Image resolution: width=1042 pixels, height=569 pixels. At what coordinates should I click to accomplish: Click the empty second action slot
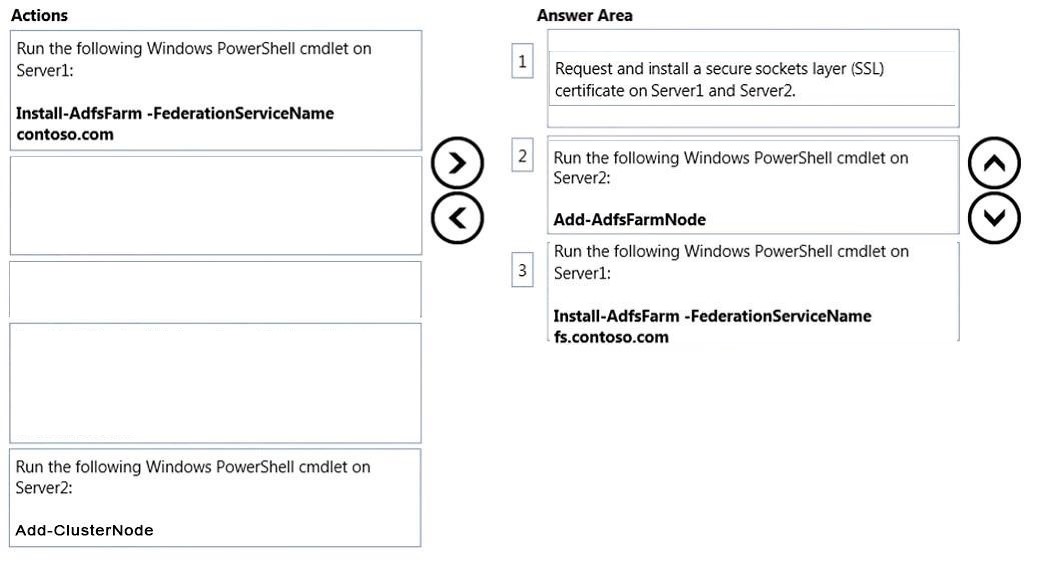(215, 205)
